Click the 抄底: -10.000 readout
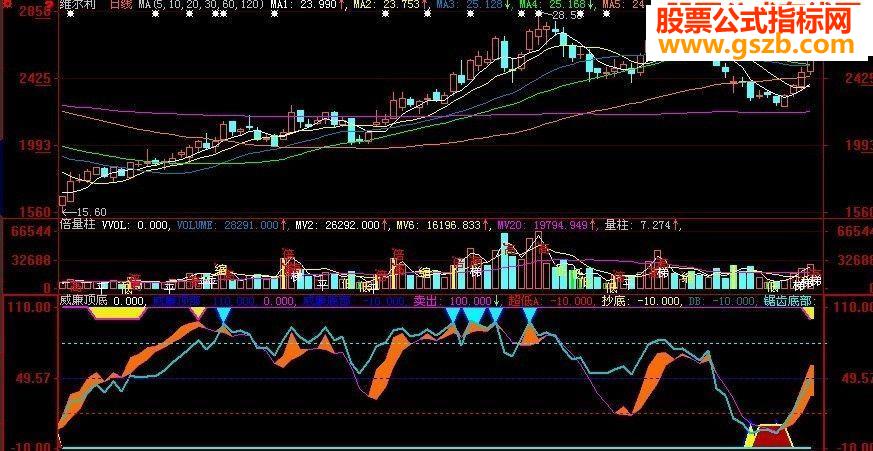Image resolution: width=873 pixels, height=451 pixels. coord(641,301)
